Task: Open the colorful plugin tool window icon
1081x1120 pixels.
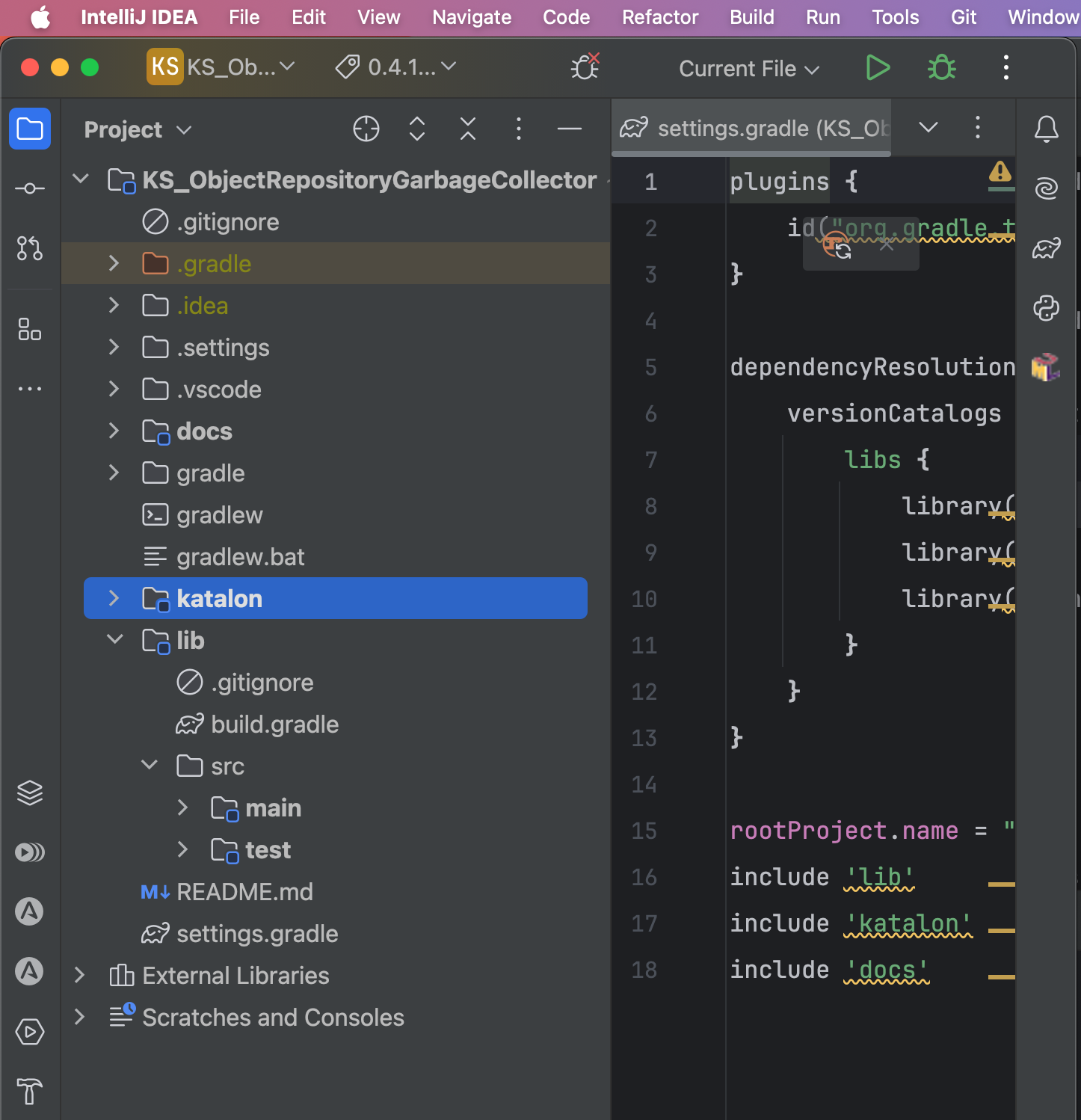Action: point(1047,367)
